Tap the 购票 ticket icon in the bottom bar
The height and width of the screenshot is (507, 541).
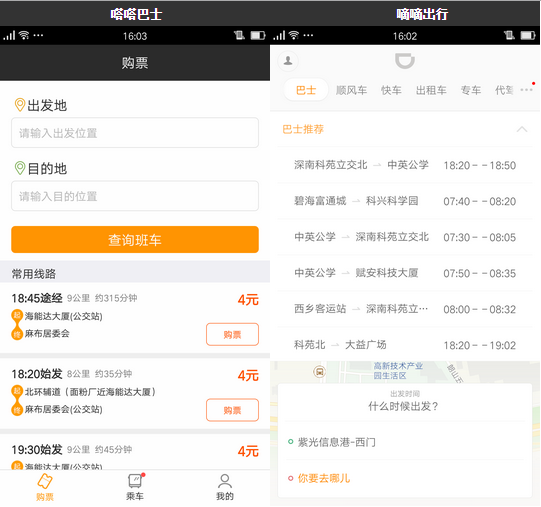click(x=45, y=481)
